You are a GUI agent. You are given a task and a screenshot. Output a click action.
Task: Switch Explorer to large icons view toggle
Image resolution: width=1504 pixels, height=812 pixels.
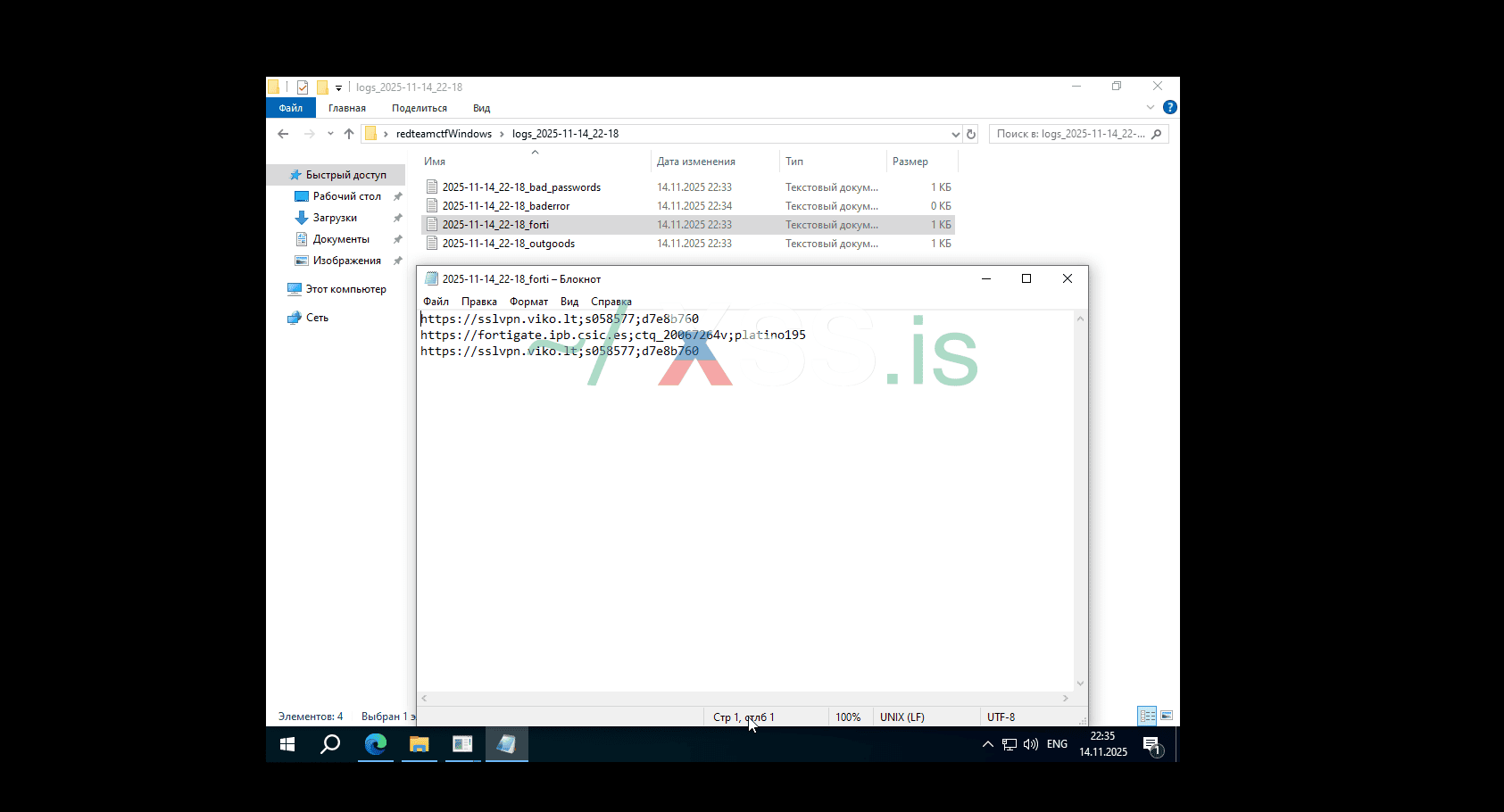[1167, 716]
